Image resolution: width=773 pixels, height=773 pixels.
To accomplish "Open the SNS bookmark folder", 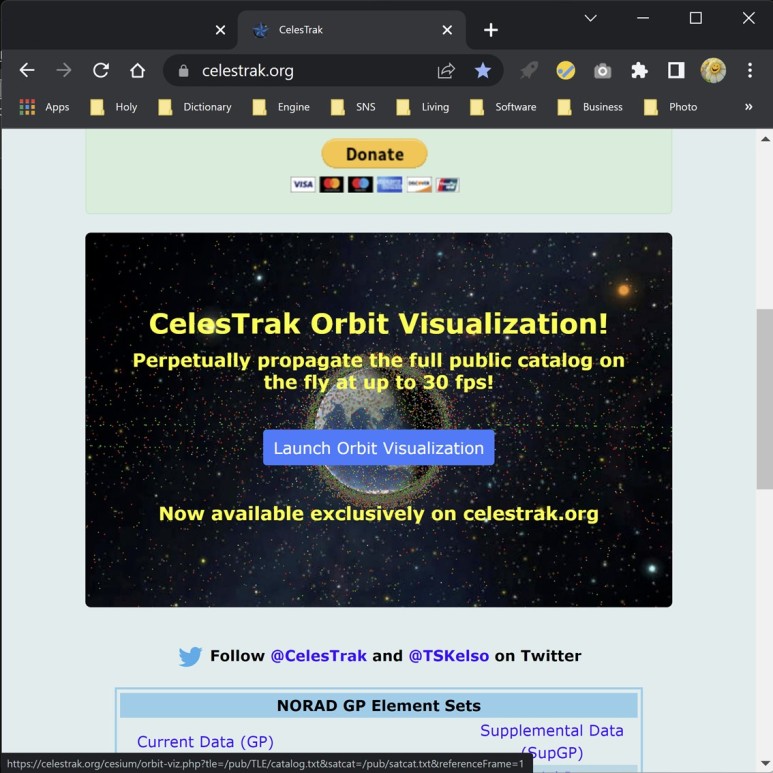I will click(x=353, y=107).
